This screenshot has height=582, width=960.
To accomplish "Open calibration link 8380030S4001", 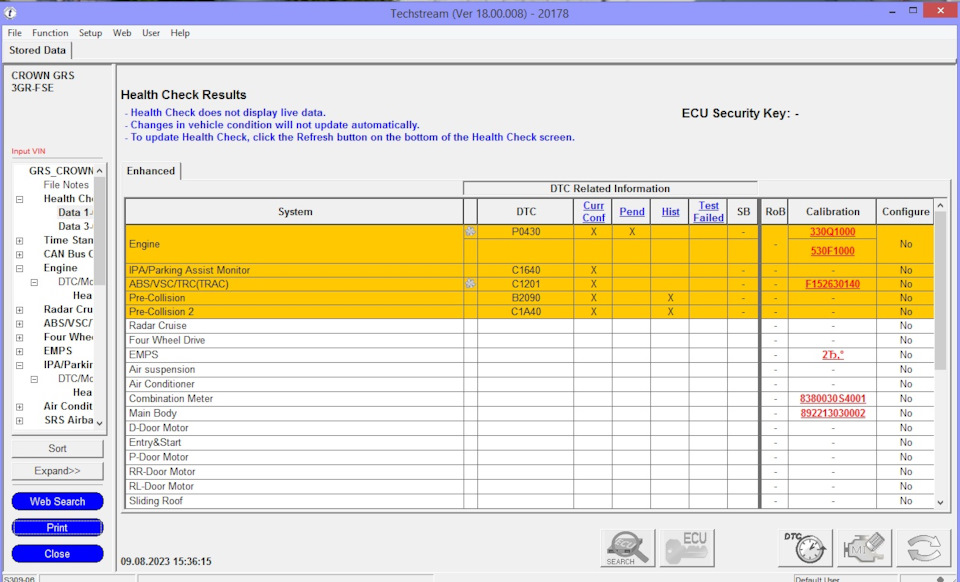I will click(x=833, y=398).
